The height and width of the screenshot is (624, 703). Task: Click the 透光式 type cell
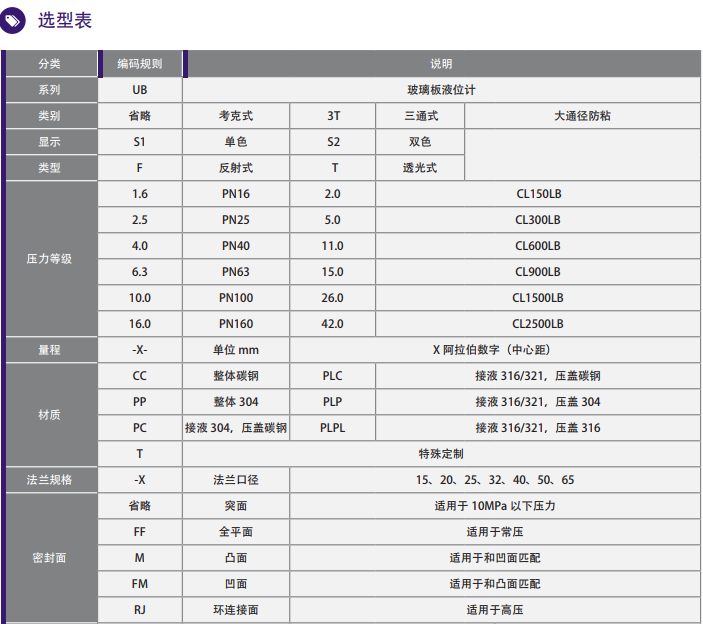tap(420, 168)
